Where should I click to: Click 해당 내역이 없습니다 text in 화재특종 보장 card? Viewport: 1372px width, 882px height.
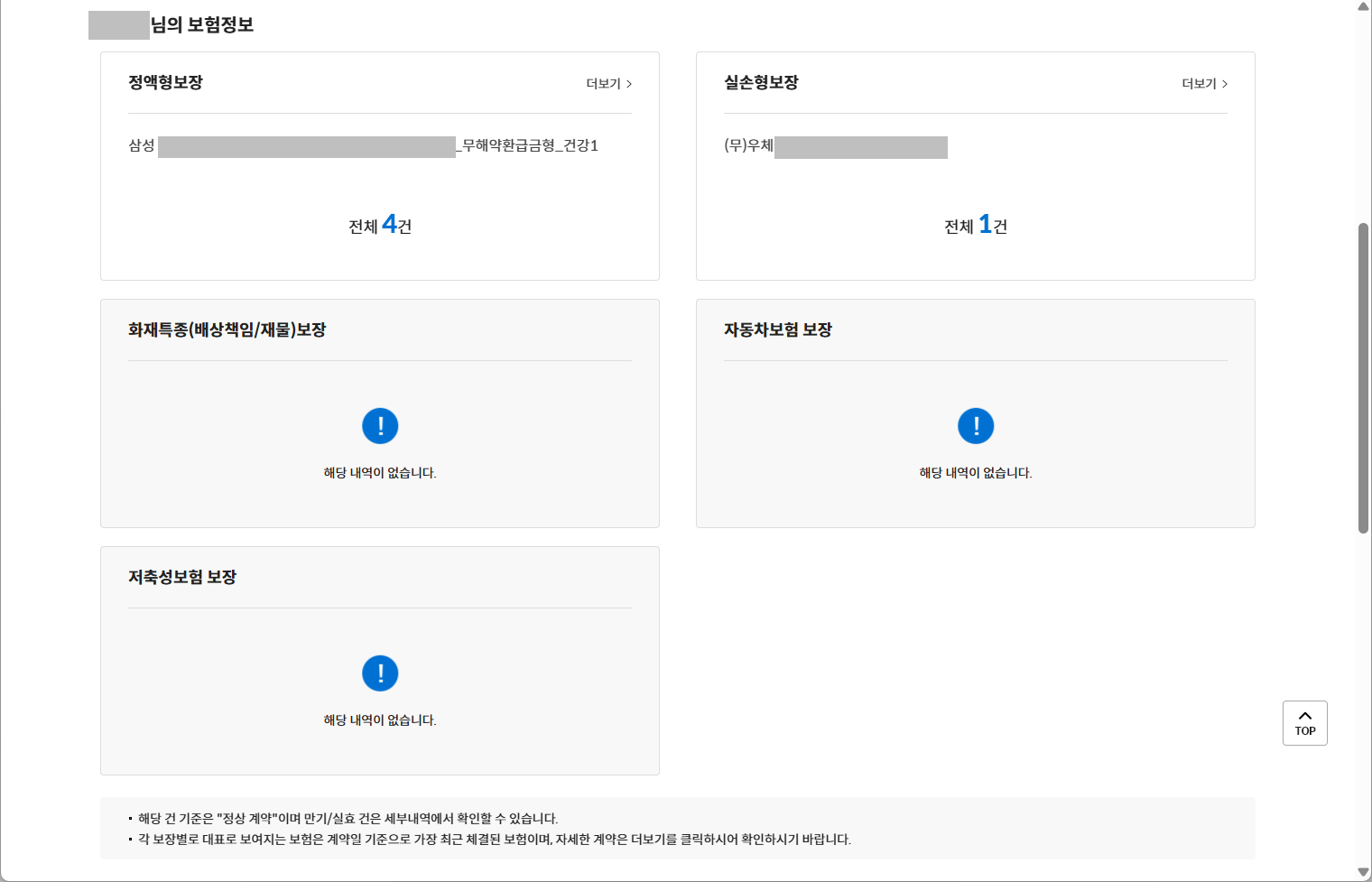pyautogui.click(x=380, y=473)
